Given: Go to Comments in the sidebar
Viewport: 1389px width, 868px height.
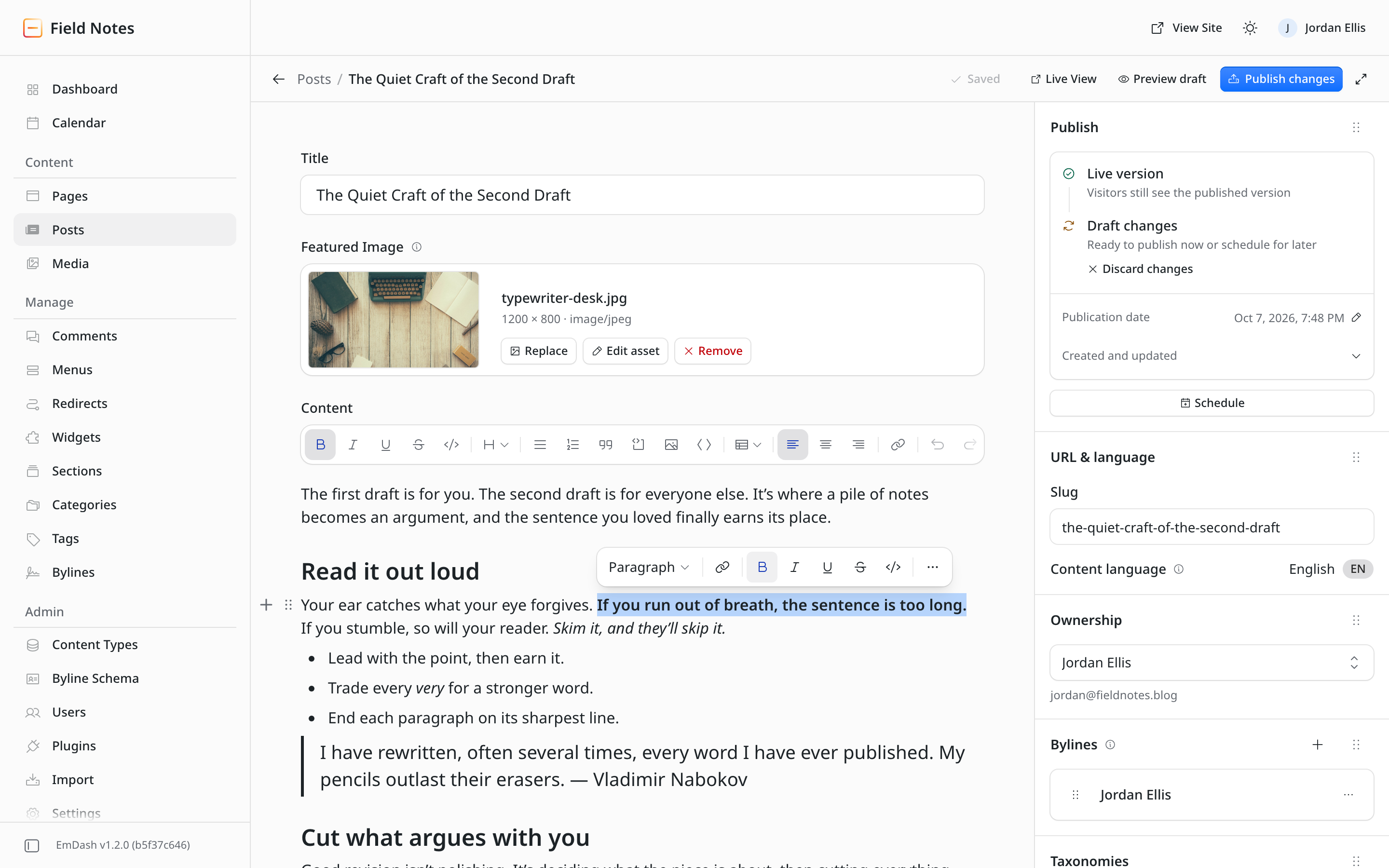Looking at the screenshot, I should pyautogui.click(x=124, y=336).
